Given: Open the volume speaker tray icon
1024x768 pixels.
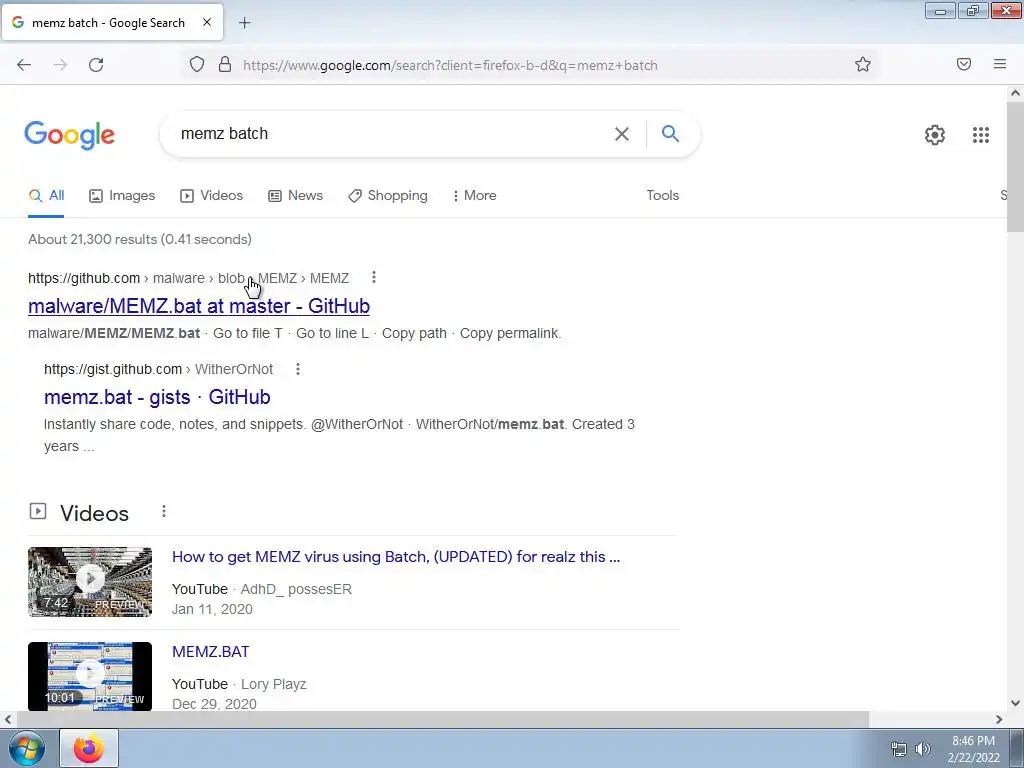Looking at the screenshot, I should 922,749.
